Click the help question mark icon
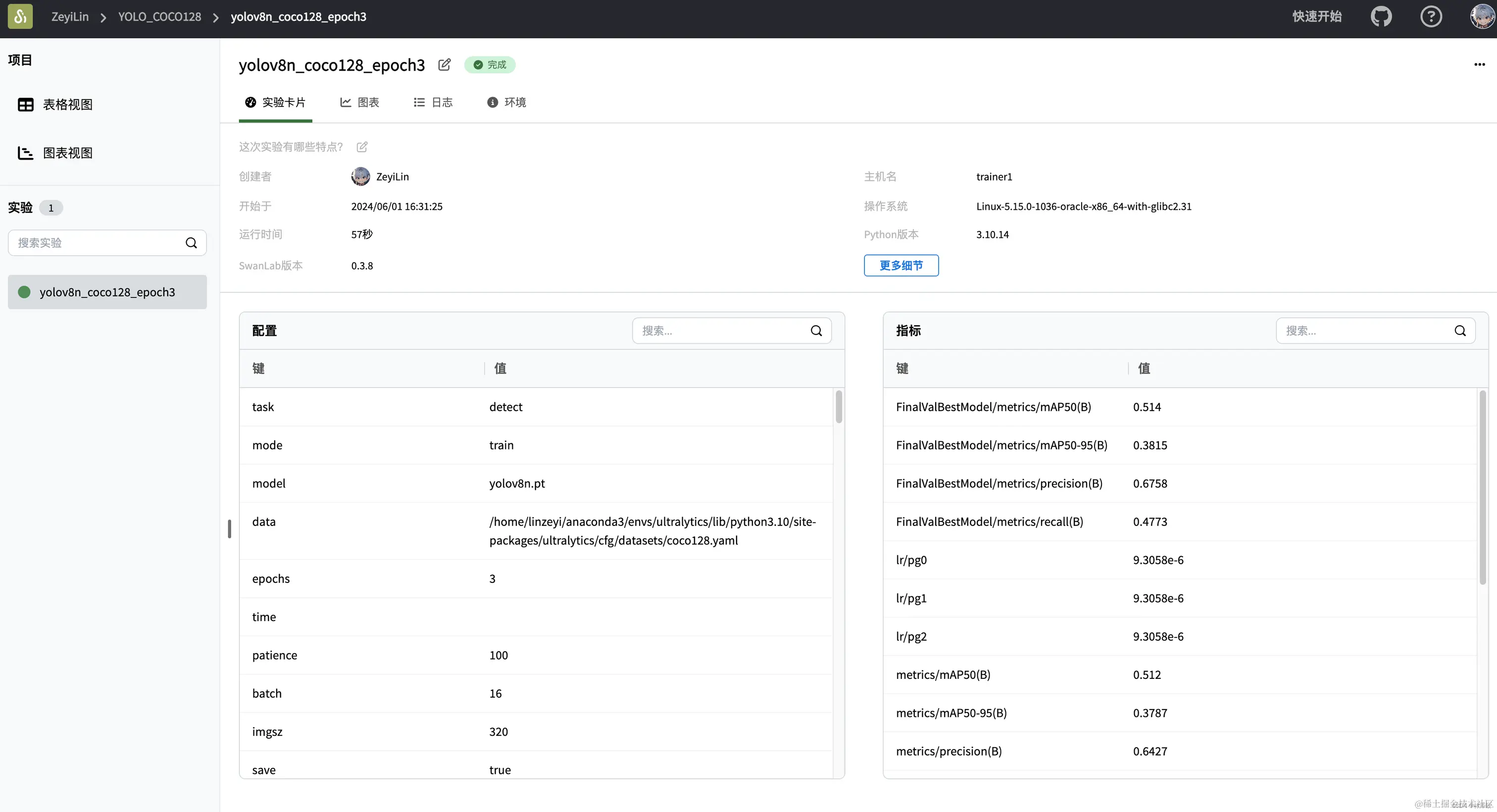 [1431, 16]
